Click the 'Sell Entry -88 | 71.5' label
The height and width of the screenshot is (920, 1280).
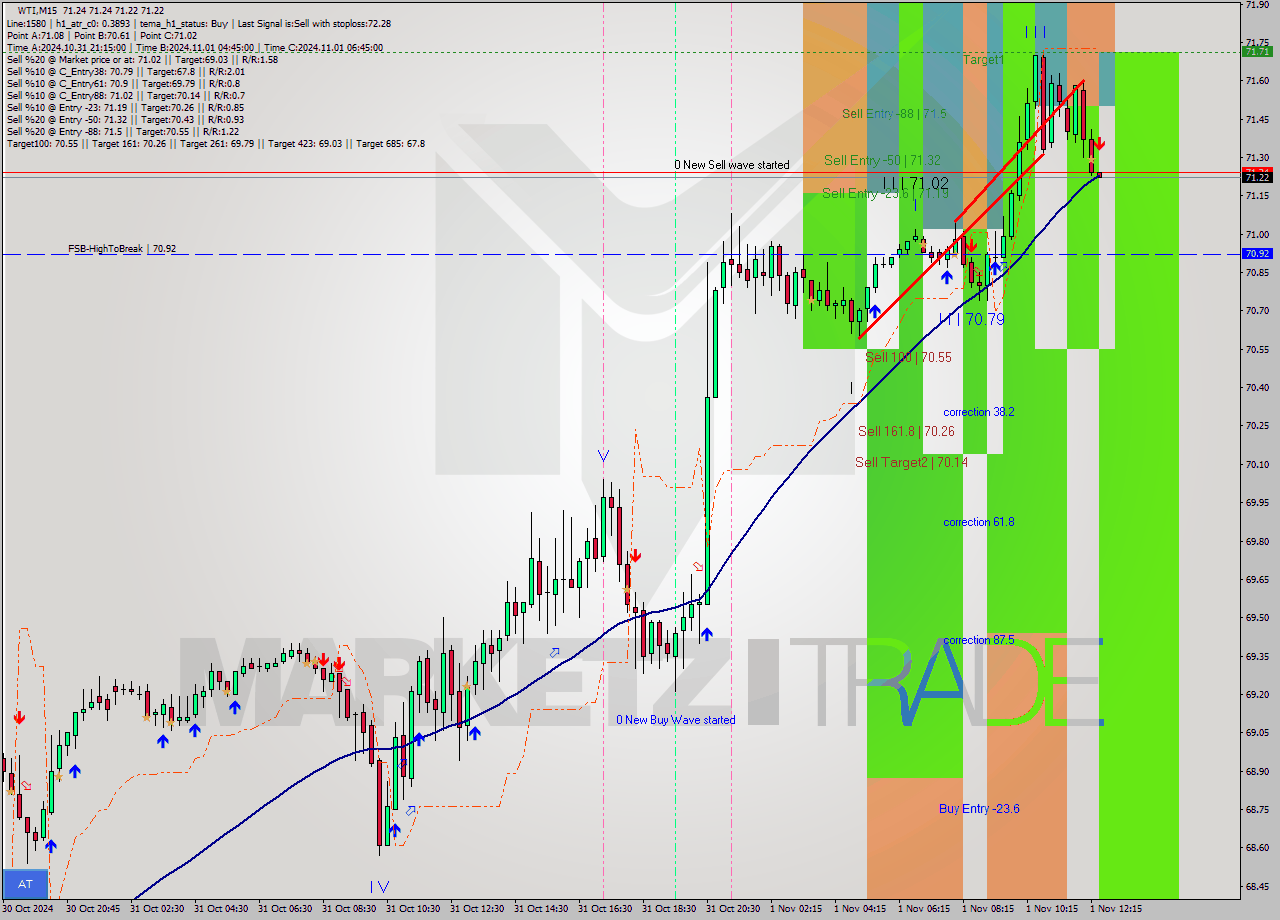894,114
